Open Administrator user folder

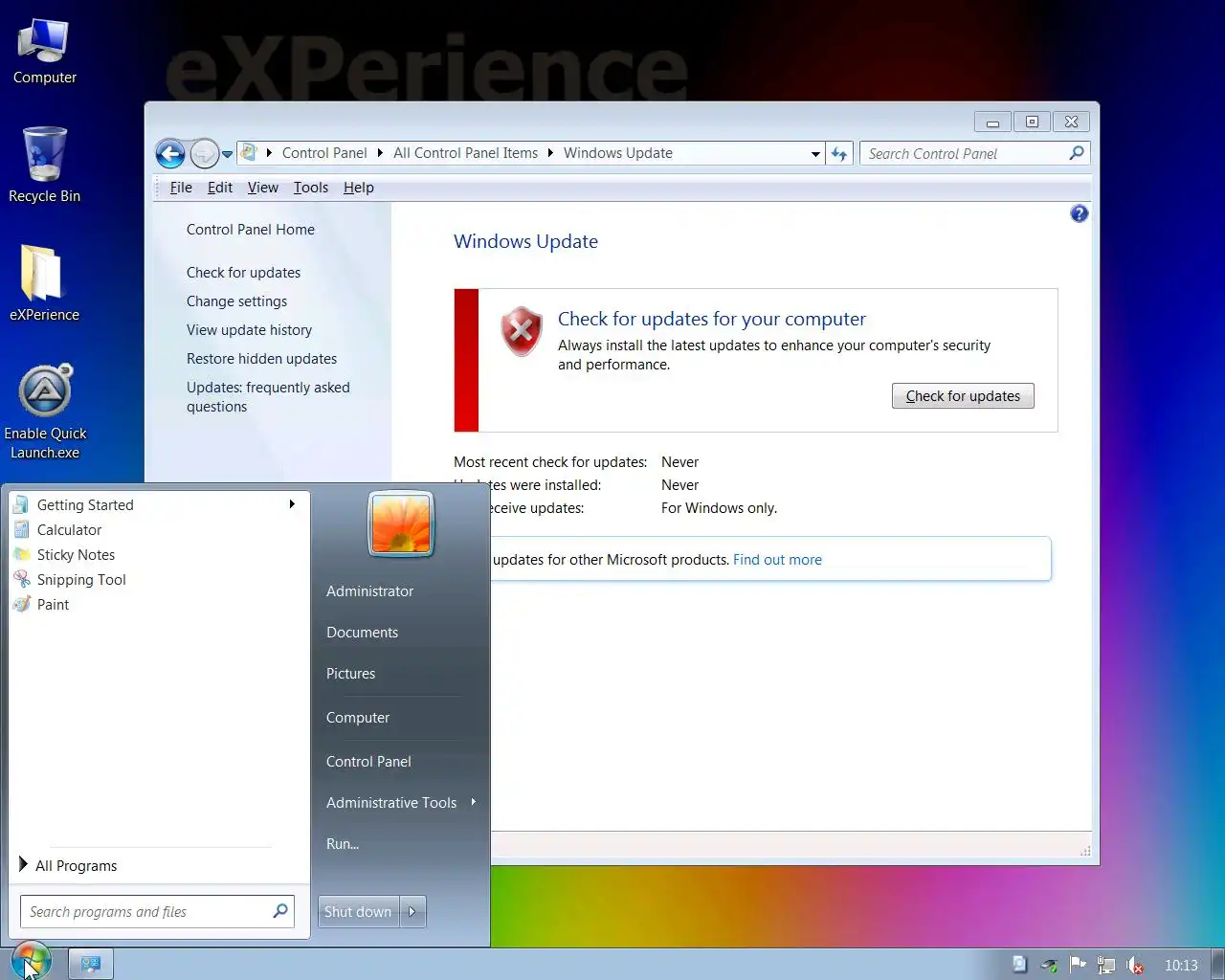[369, 591]
